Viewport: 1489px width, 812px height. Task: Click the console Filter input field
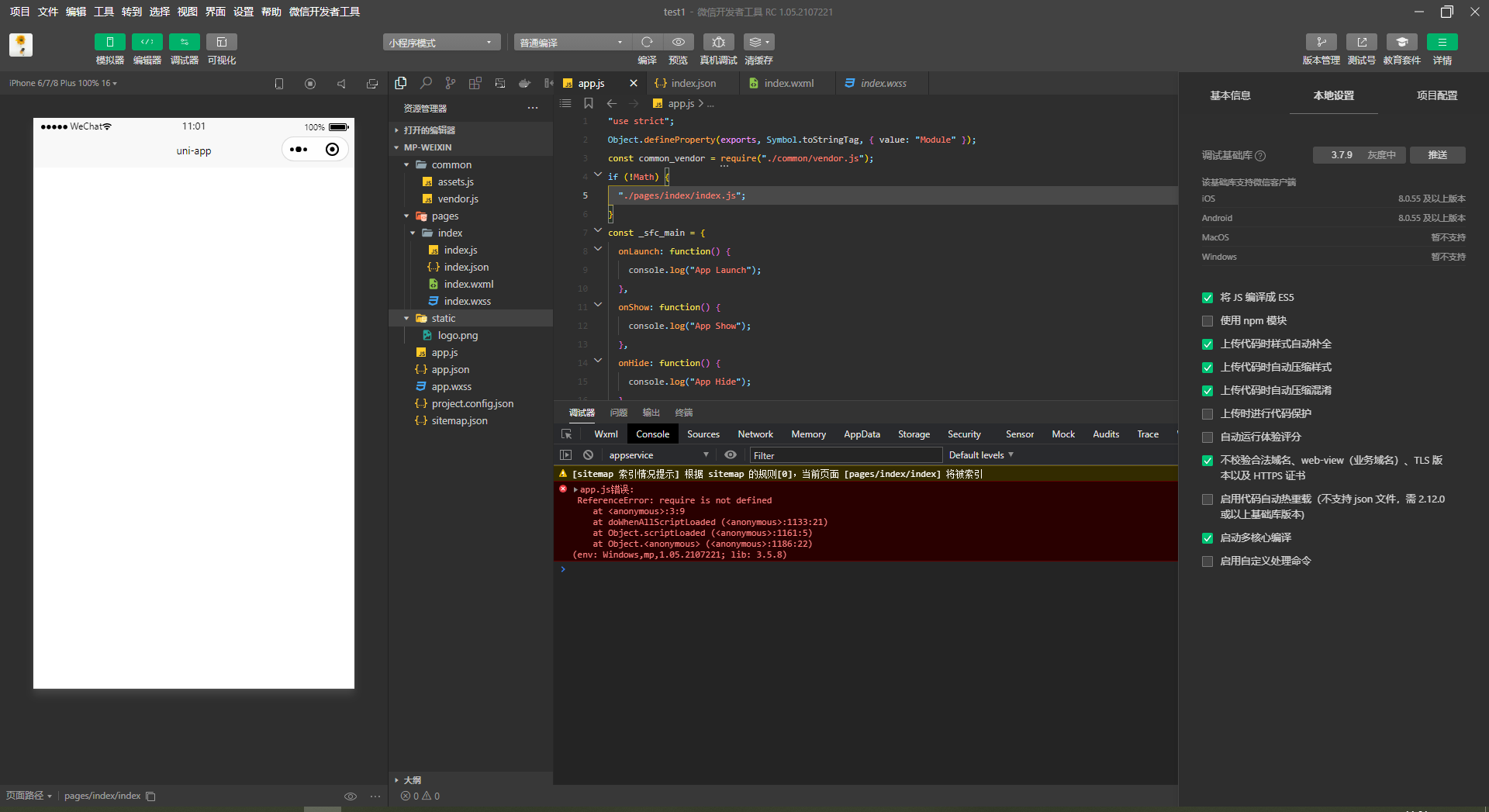click(845, 455)
